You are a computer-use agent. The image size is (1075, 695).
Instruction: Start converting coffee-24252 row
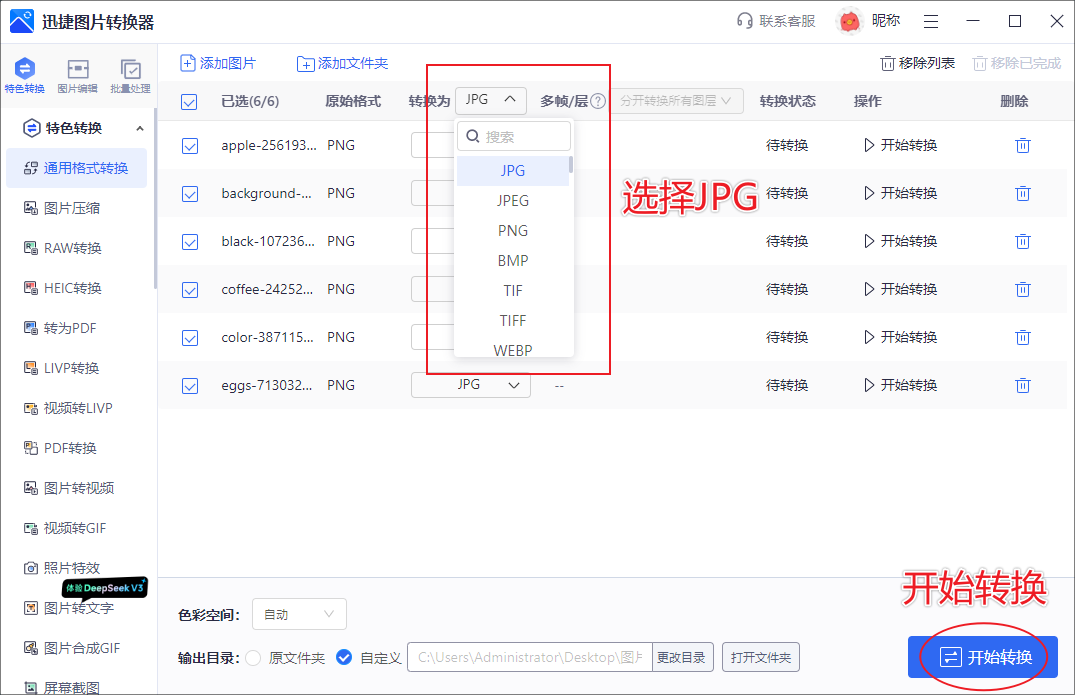[900, 289]
